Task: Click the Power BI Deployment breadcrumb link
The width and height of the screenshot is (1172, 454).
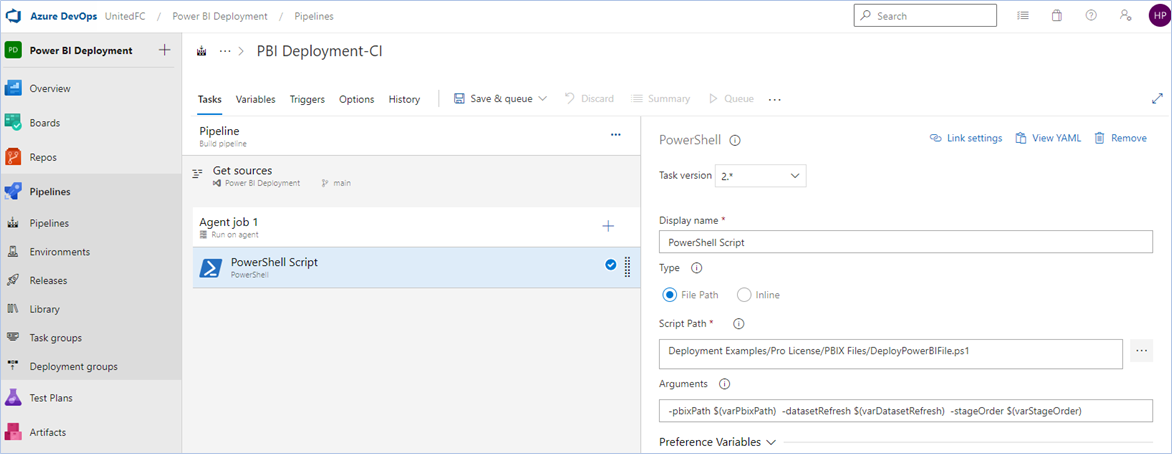Action: (x=220, y=16)
